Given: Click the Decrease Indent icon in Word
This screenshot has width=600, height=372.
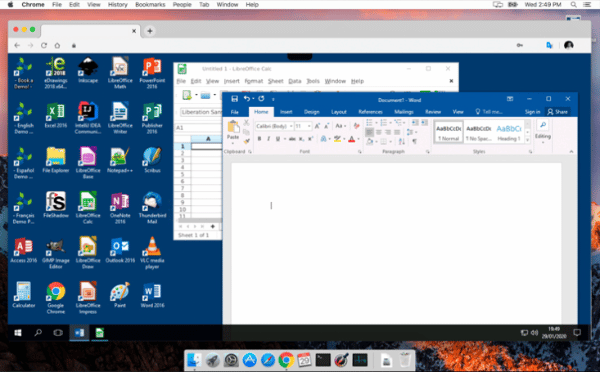Looking at the screenshot, I should [x=415, y=122].
